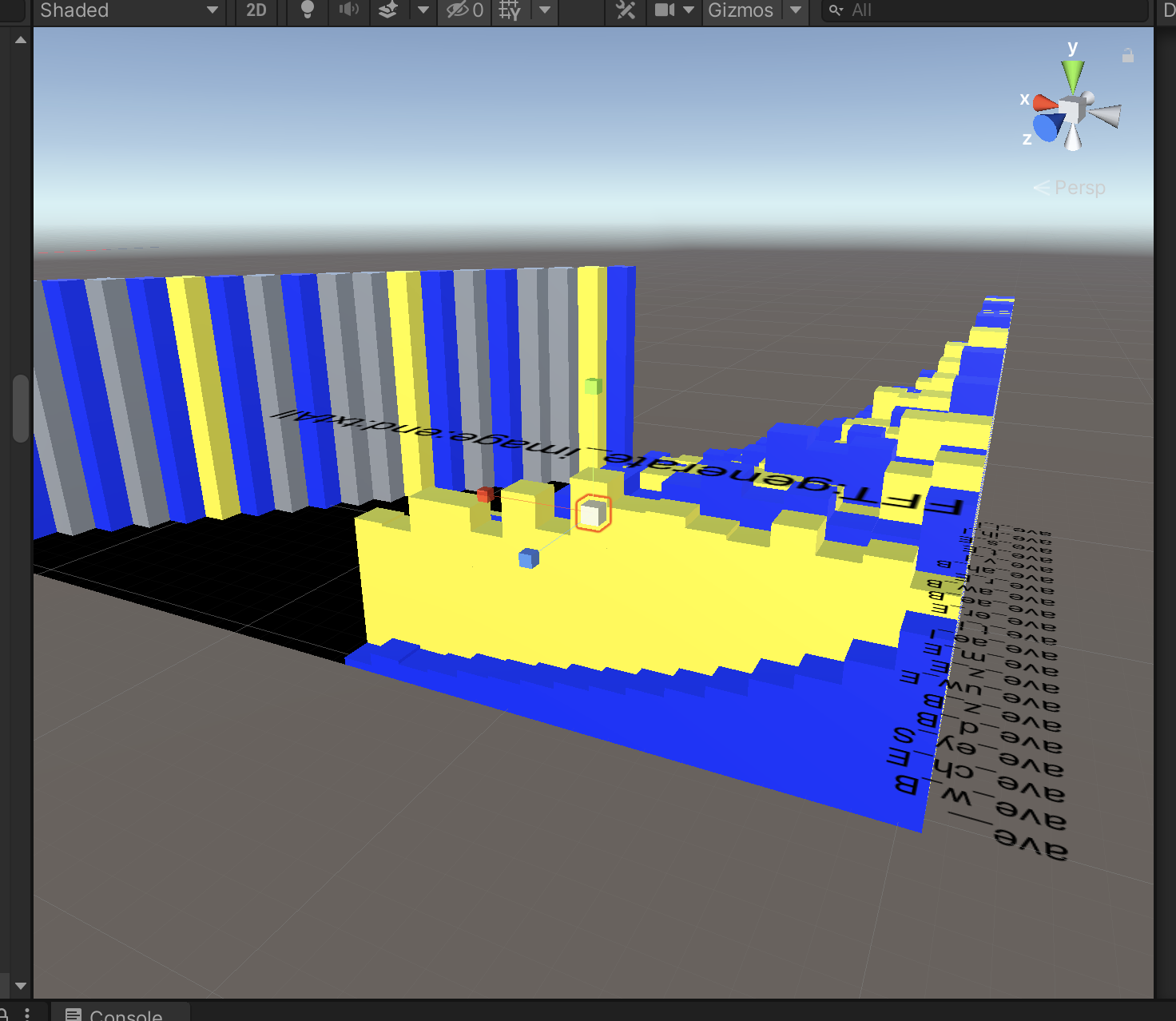
Task: Toggle scene lighting bulb icon
Action: tap(307, 10)
